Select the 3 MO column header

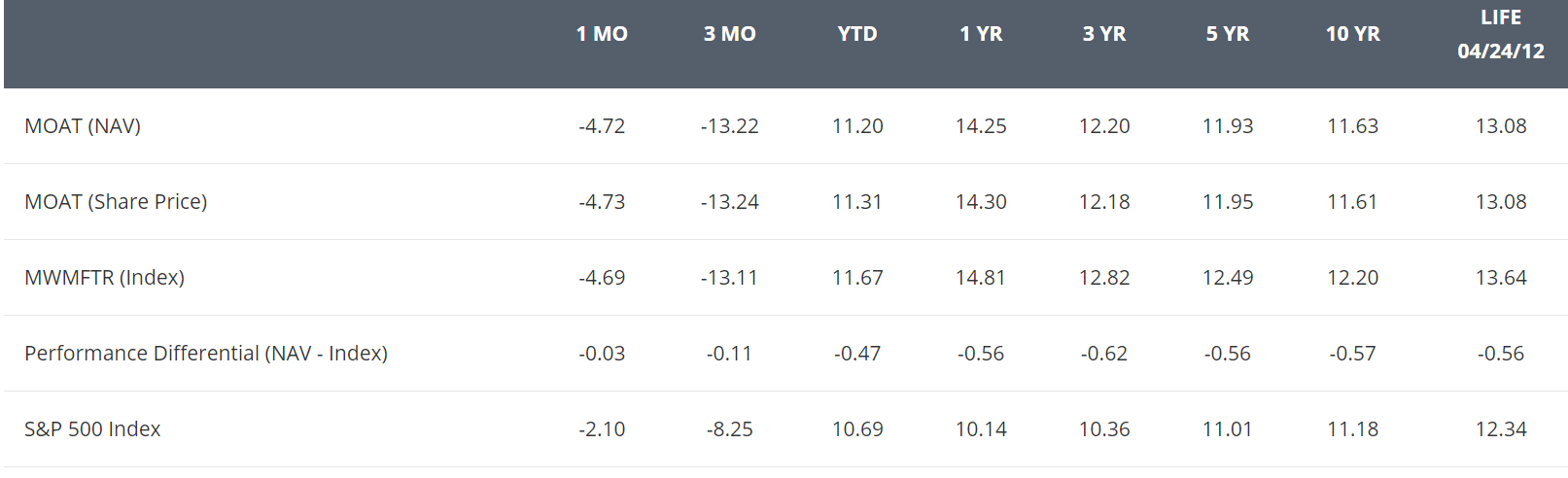point(729,34)
